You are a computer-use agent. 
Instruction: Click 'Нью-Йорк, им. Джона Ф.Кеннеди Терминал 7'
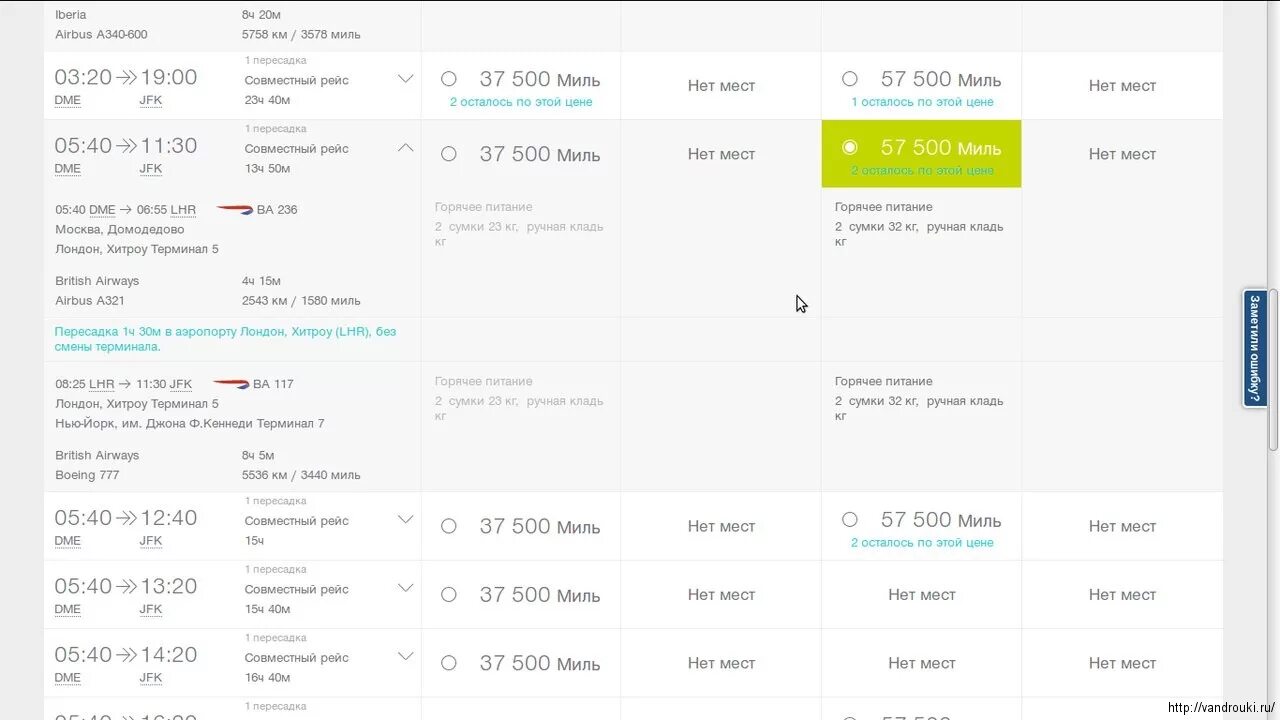(x=190, y=423)
